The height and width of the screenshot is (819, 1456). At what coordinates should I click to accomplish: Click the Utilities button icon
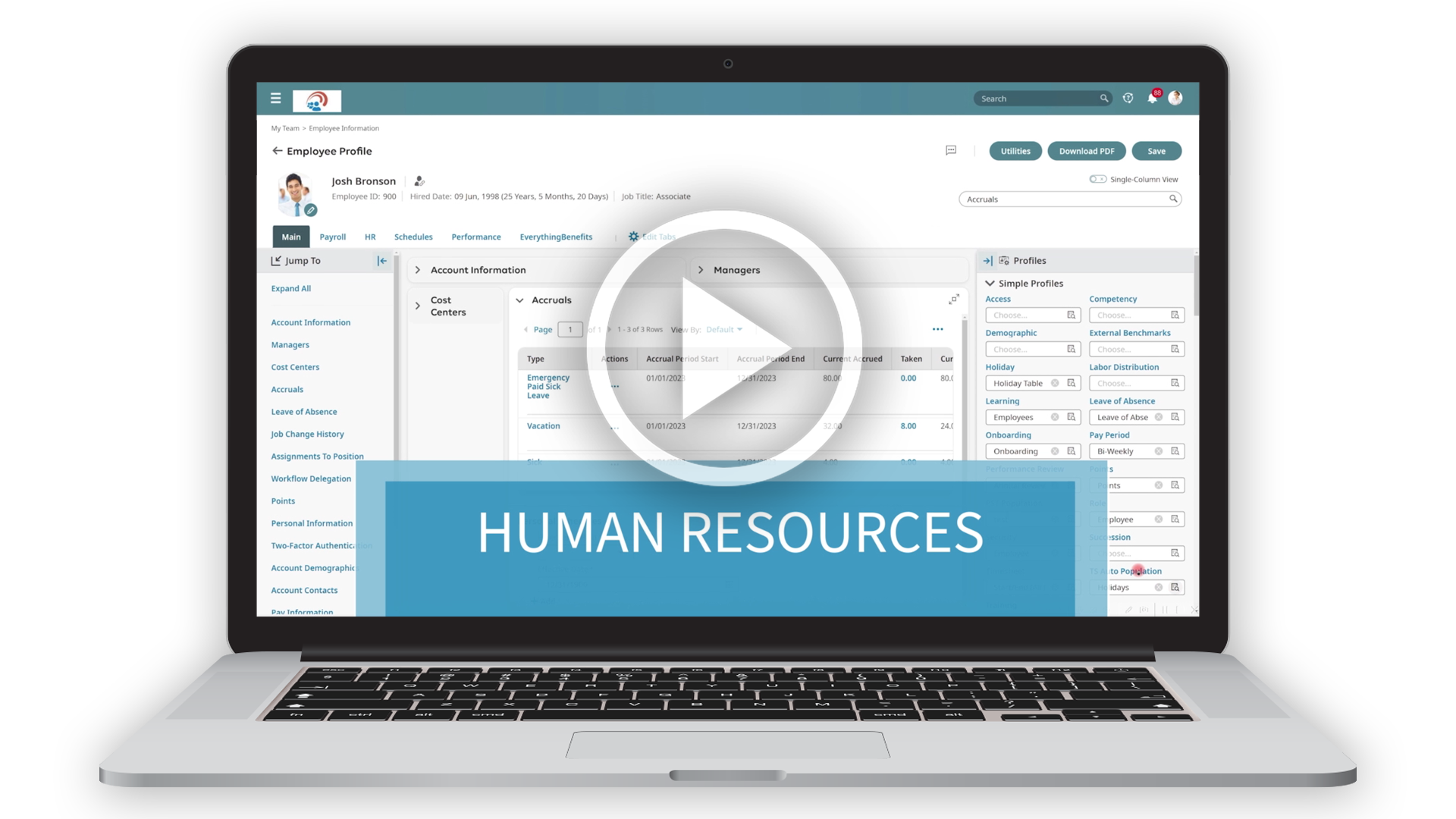(1012, 151)
